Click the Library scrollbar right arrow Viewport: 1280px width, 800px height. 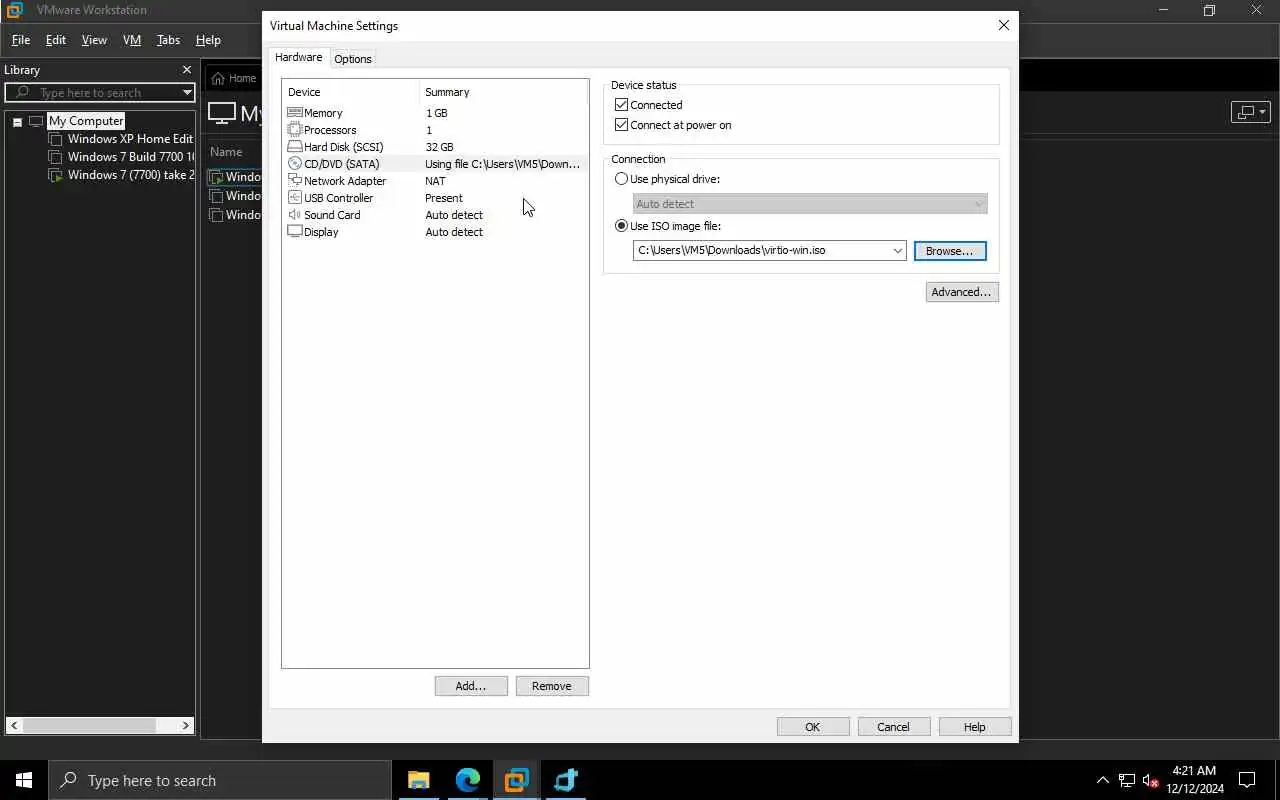[186, 725]
